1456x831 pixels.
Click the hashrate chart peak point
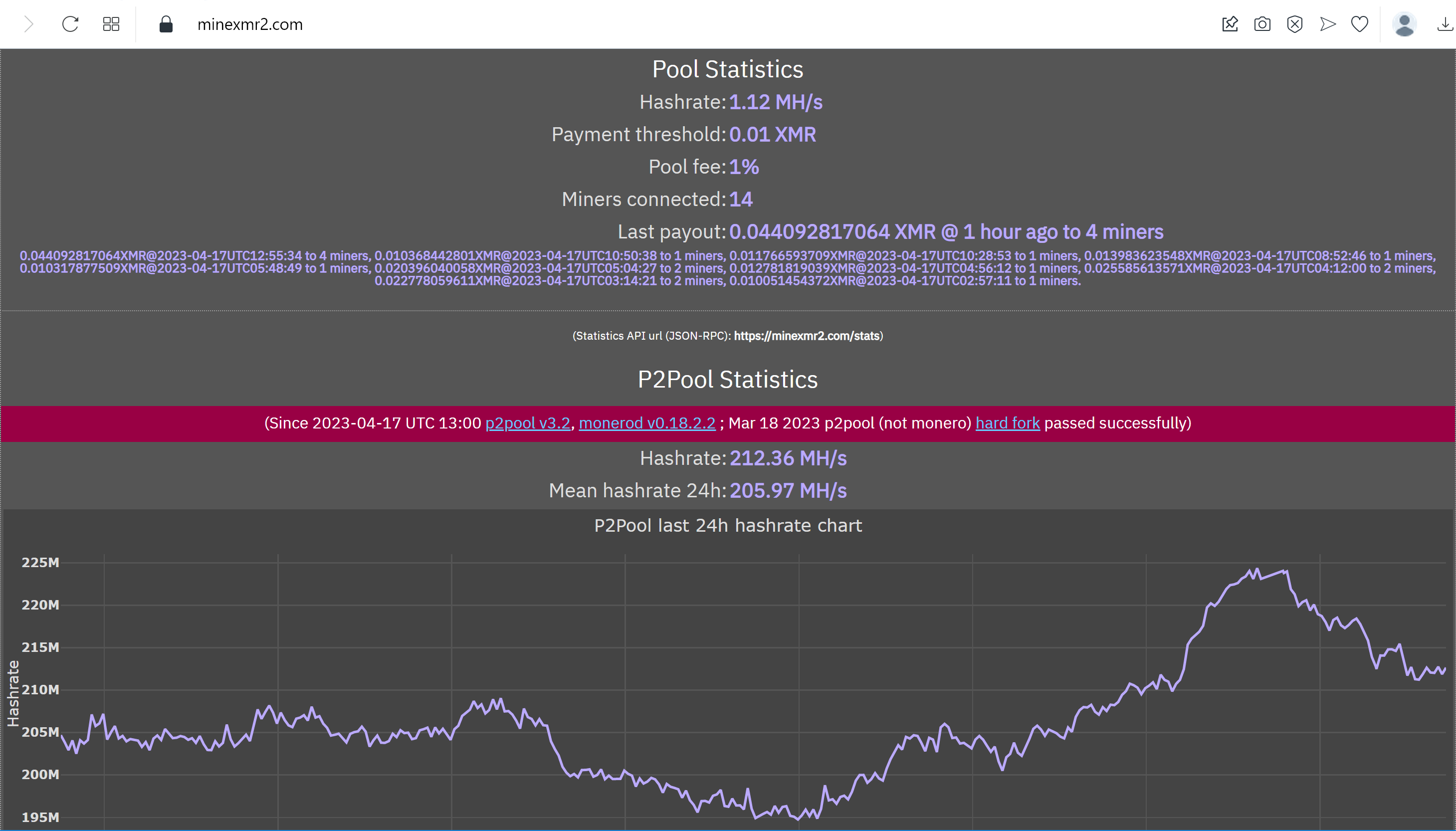1256,570
